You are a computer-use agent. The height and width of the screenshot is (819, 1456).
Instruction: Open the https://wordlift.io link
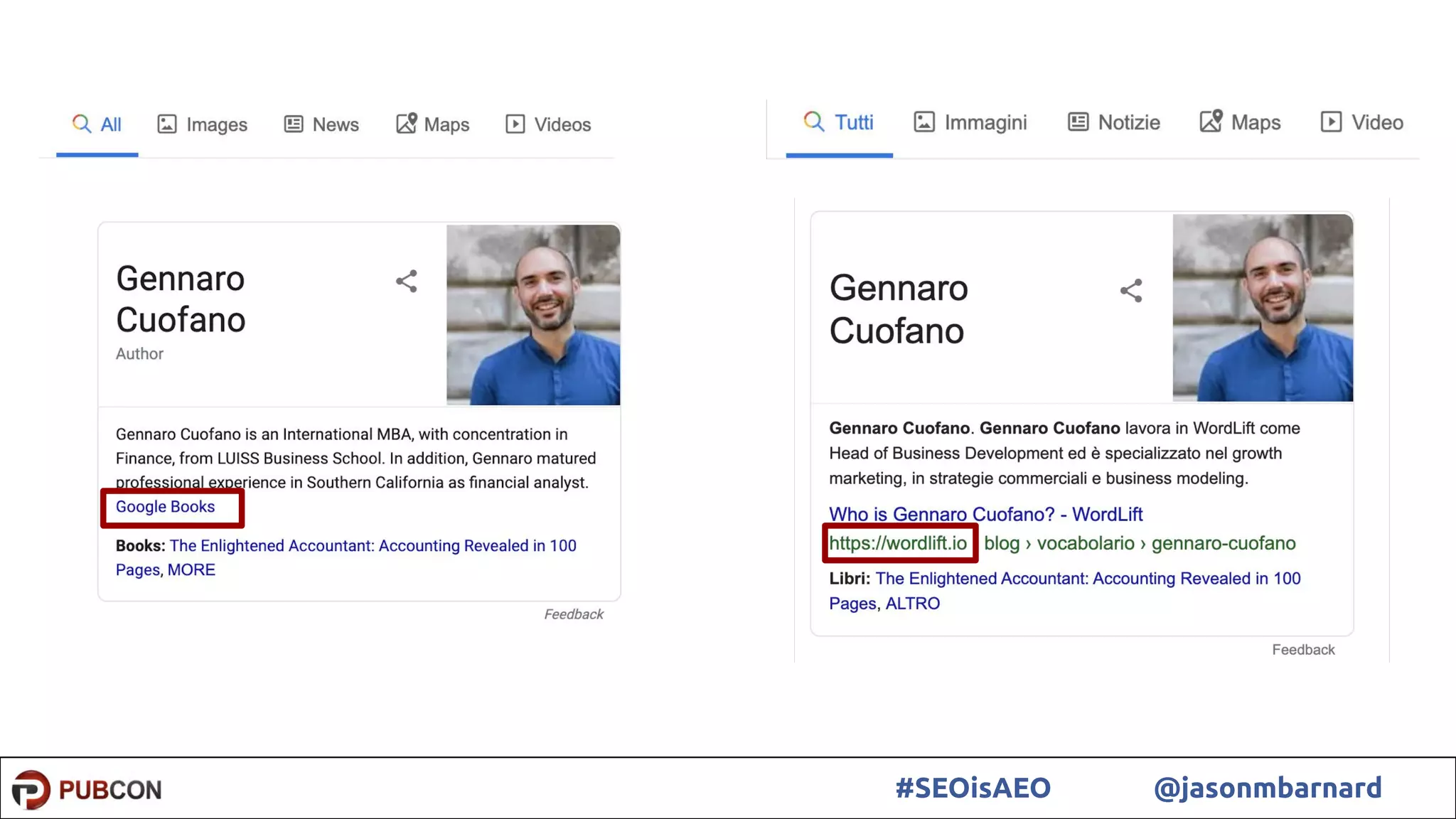point(898,543)
